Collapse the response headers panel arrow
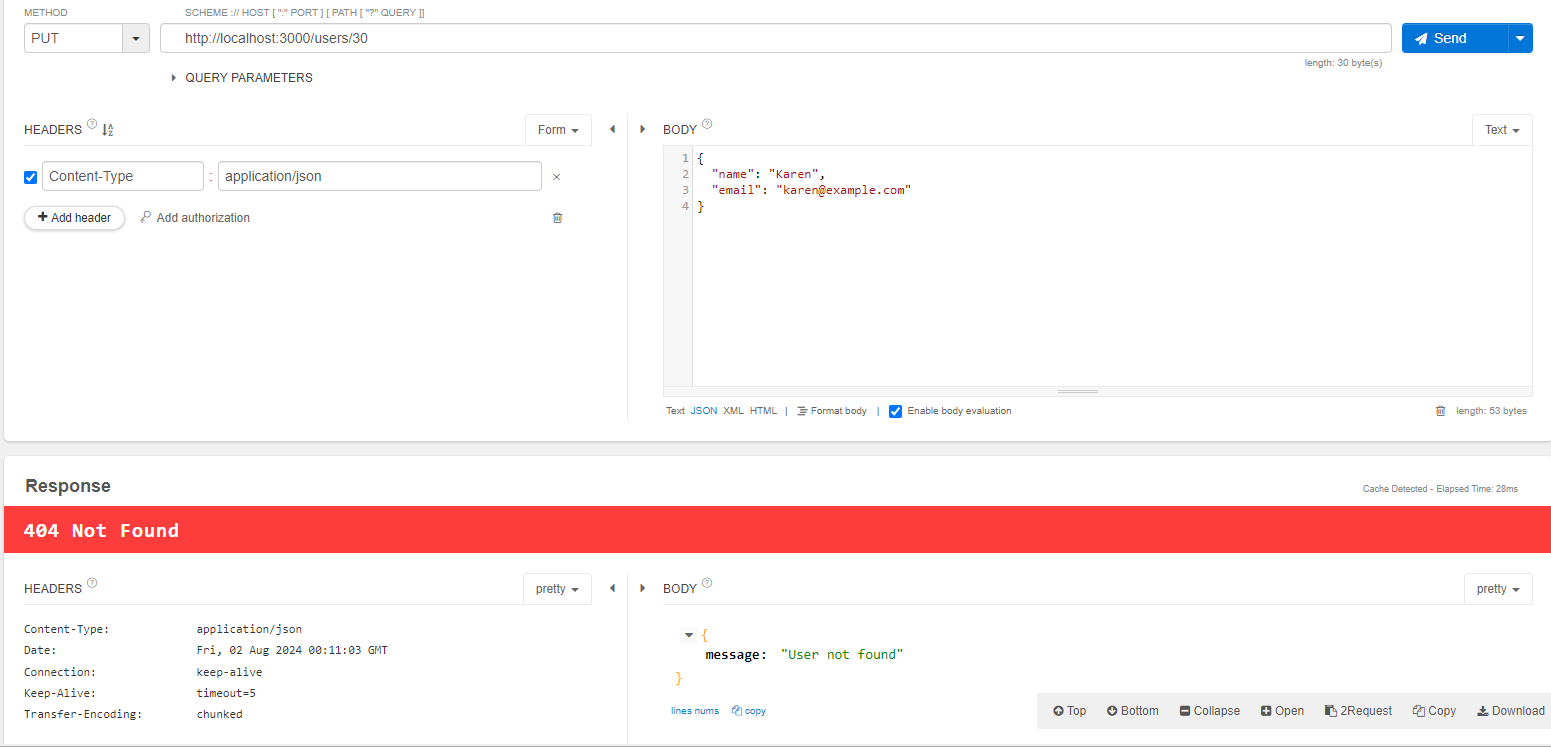This screenshot has width=1551, height=747. [x=612, y=588]
